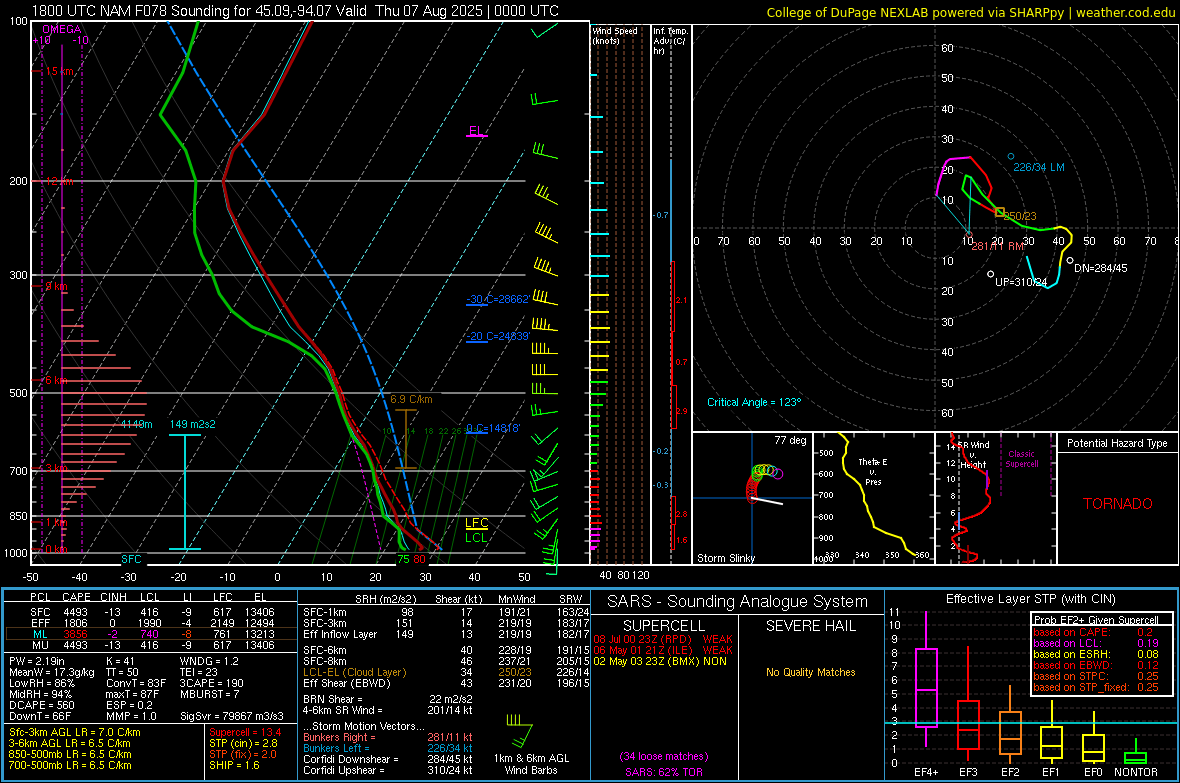The width and height of the screenshot is (1180, 783).
Task: Click the '77 deg' slinky angle value
Action: [x=790, y=440]
